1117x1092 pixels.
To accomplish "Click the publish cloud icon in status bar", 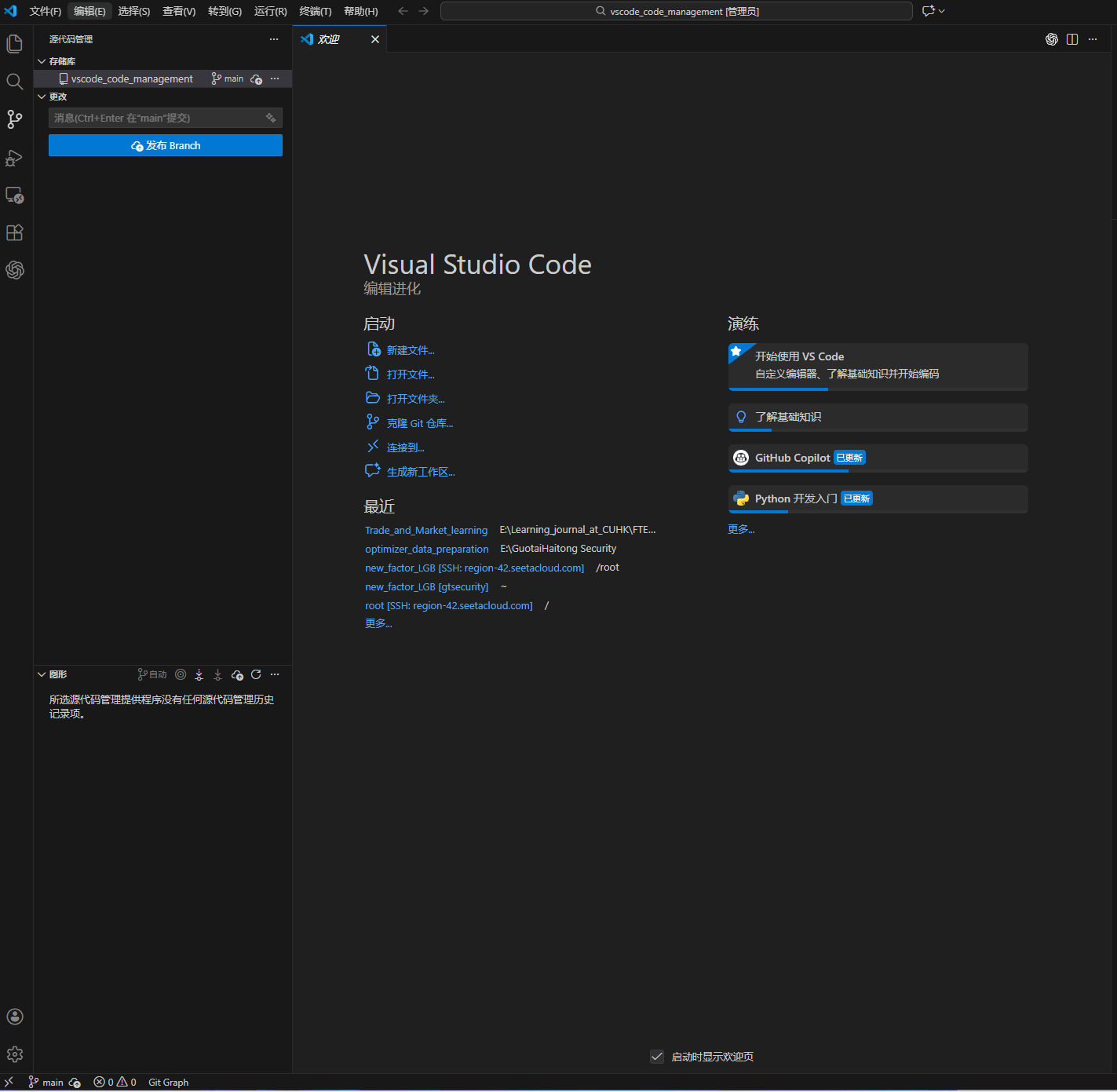I will [75, 1083].
